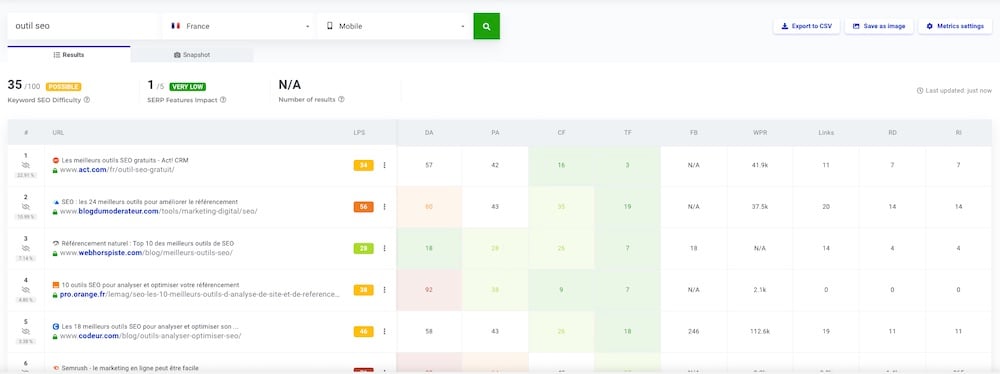Click the LPS column header
The width and height of the screenshot is (1000, 374).
pyautogui.click(x=359, y=133)
